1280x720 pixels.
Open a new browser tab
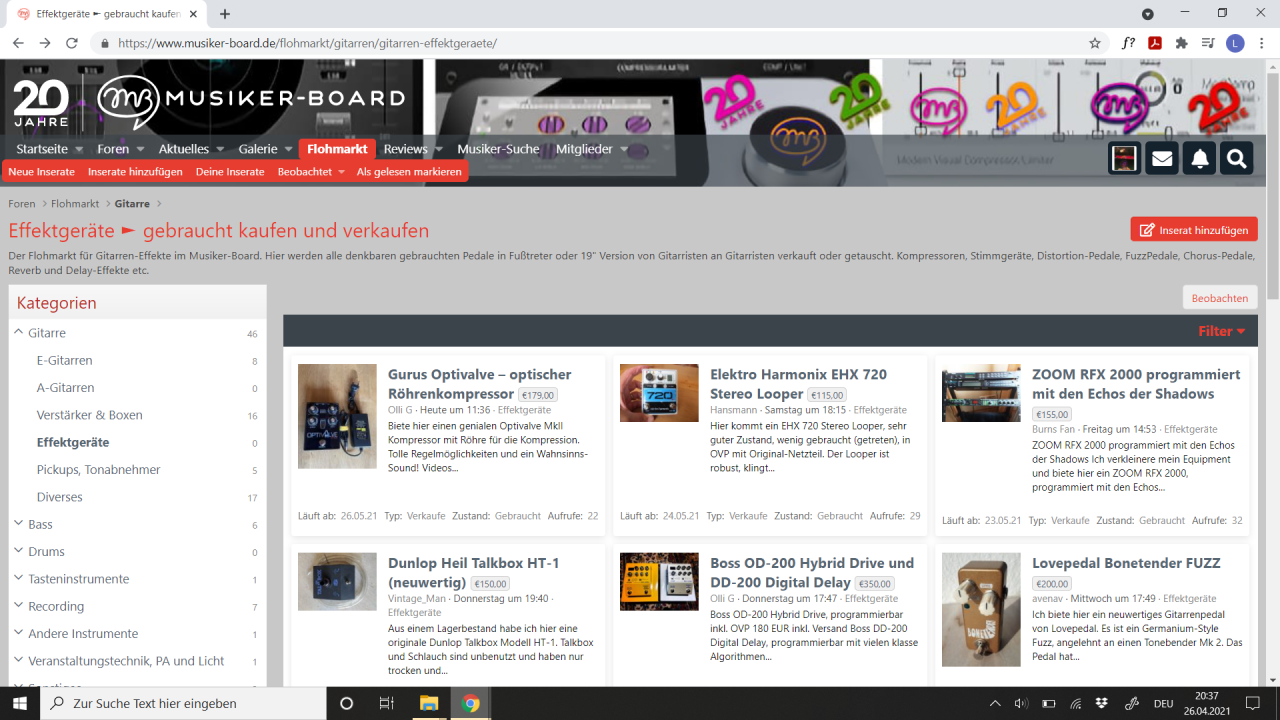pyautogui.click(x=225, y=14)
